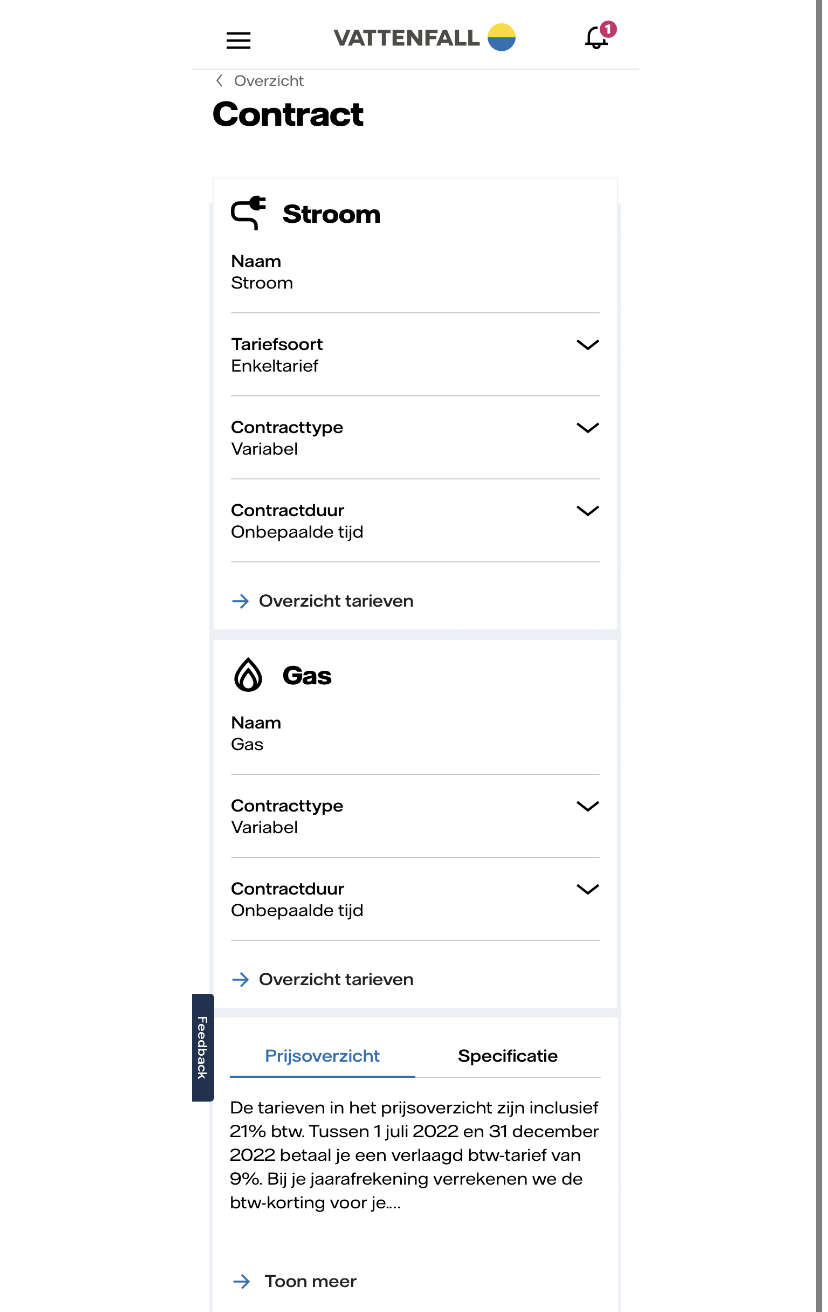Open the notifications bell
828x1312 pixels.
[x=596, y=39]
